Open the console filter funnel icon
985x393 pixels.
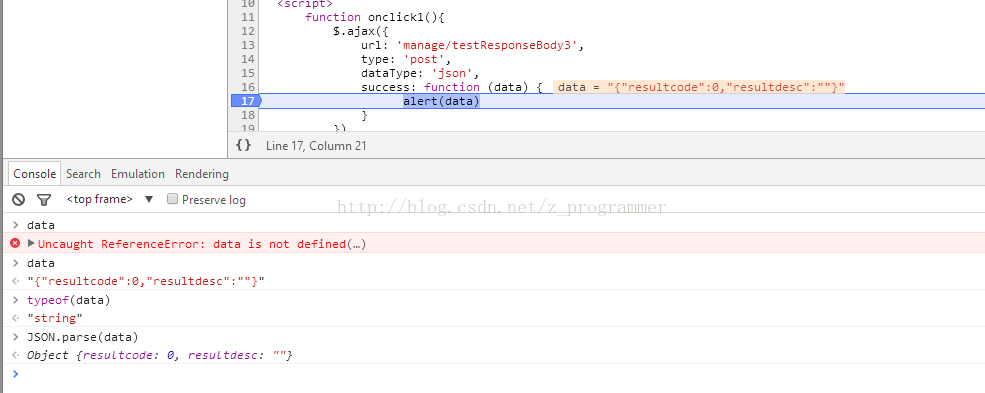click(43, 200)
